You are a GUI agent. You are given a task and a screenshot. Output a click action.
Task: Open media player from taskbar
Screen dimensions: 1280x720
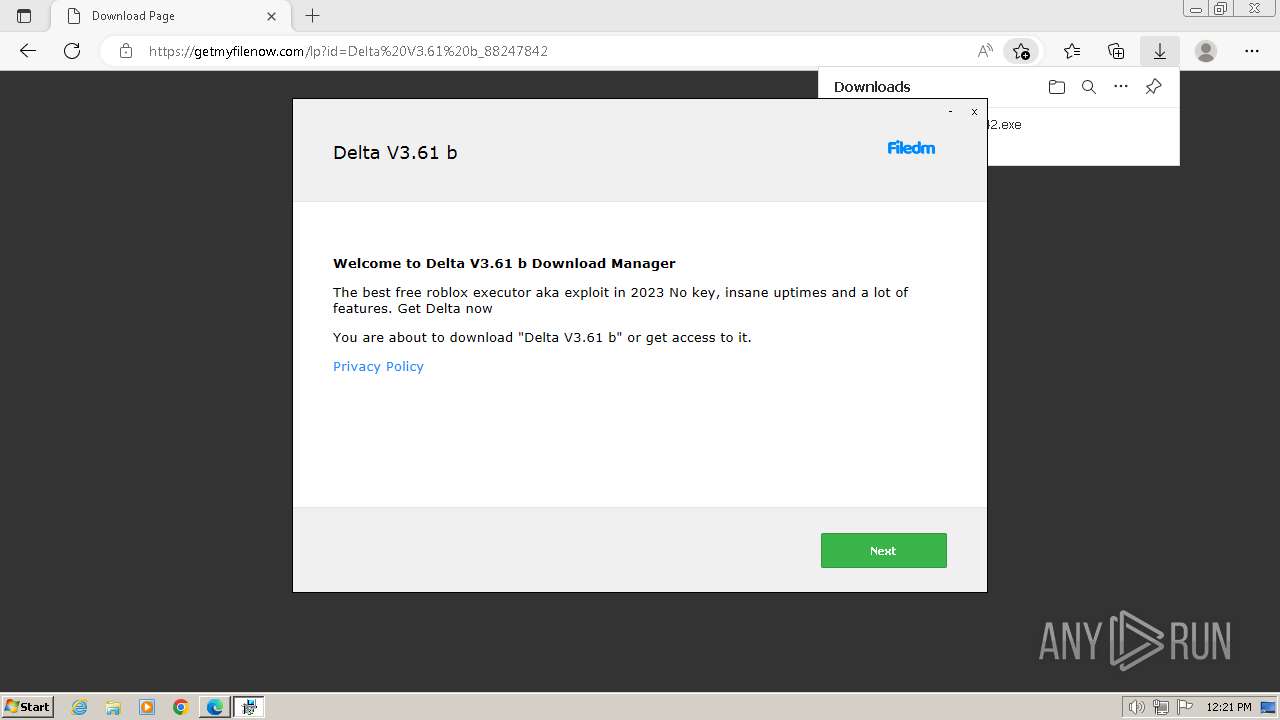pyautogui.click(x=147, y=707)
